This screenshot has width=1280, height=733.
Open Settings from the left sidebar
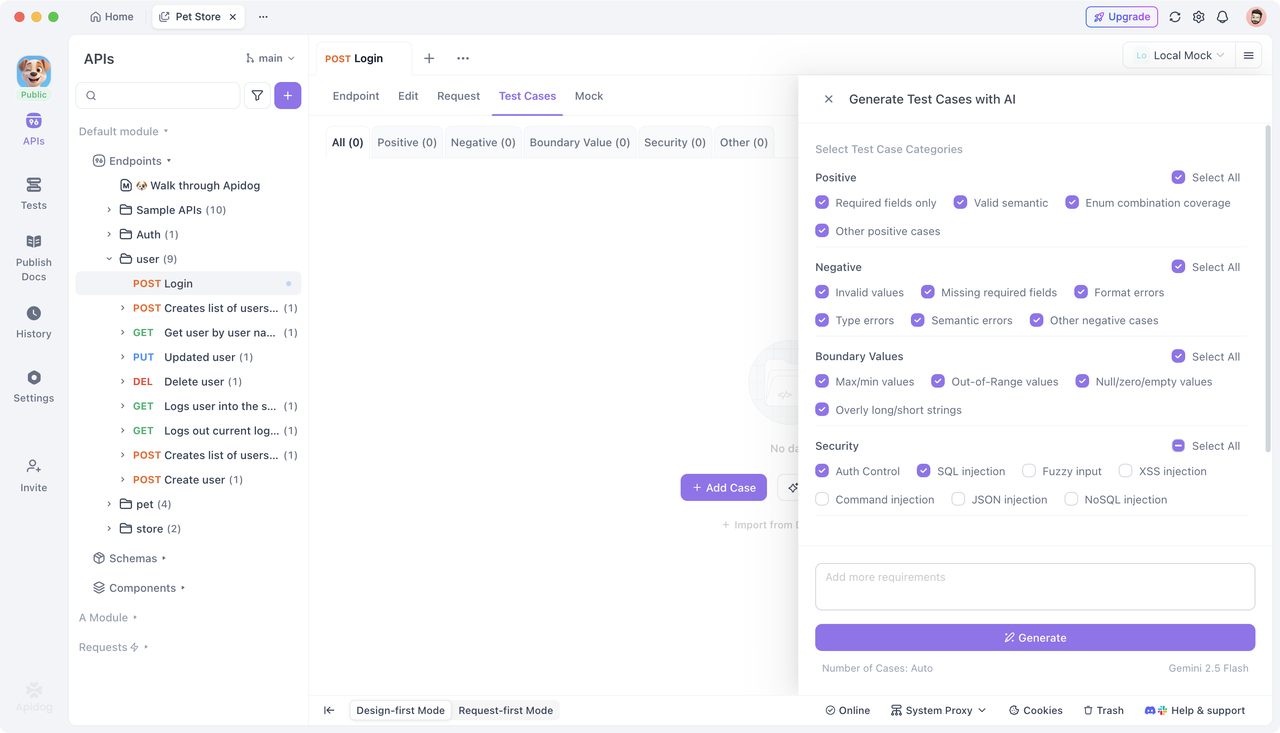click(x=33, y=388)
